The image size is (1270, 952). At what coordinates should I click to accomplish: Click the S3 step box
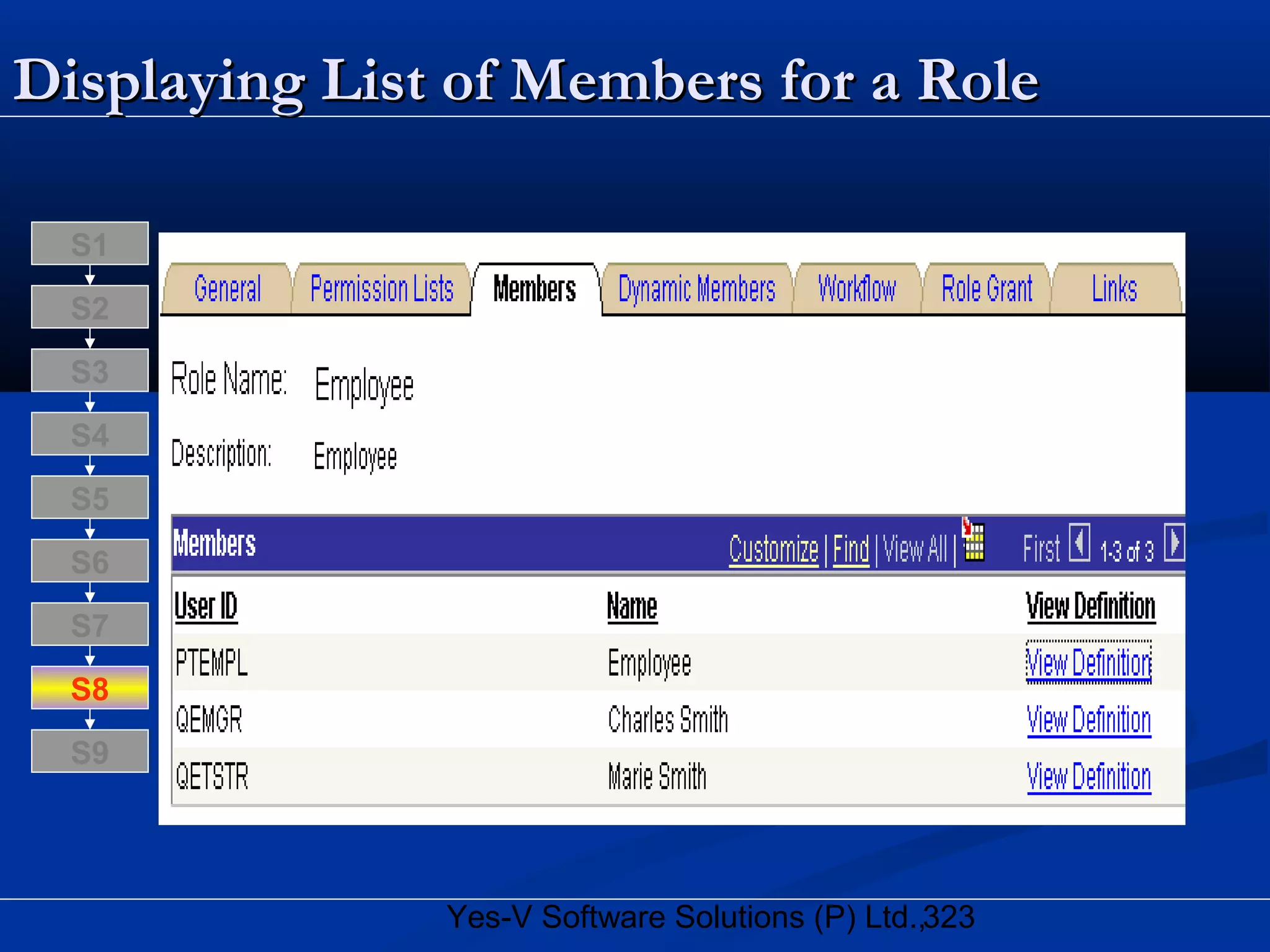(x=90, y=371)
